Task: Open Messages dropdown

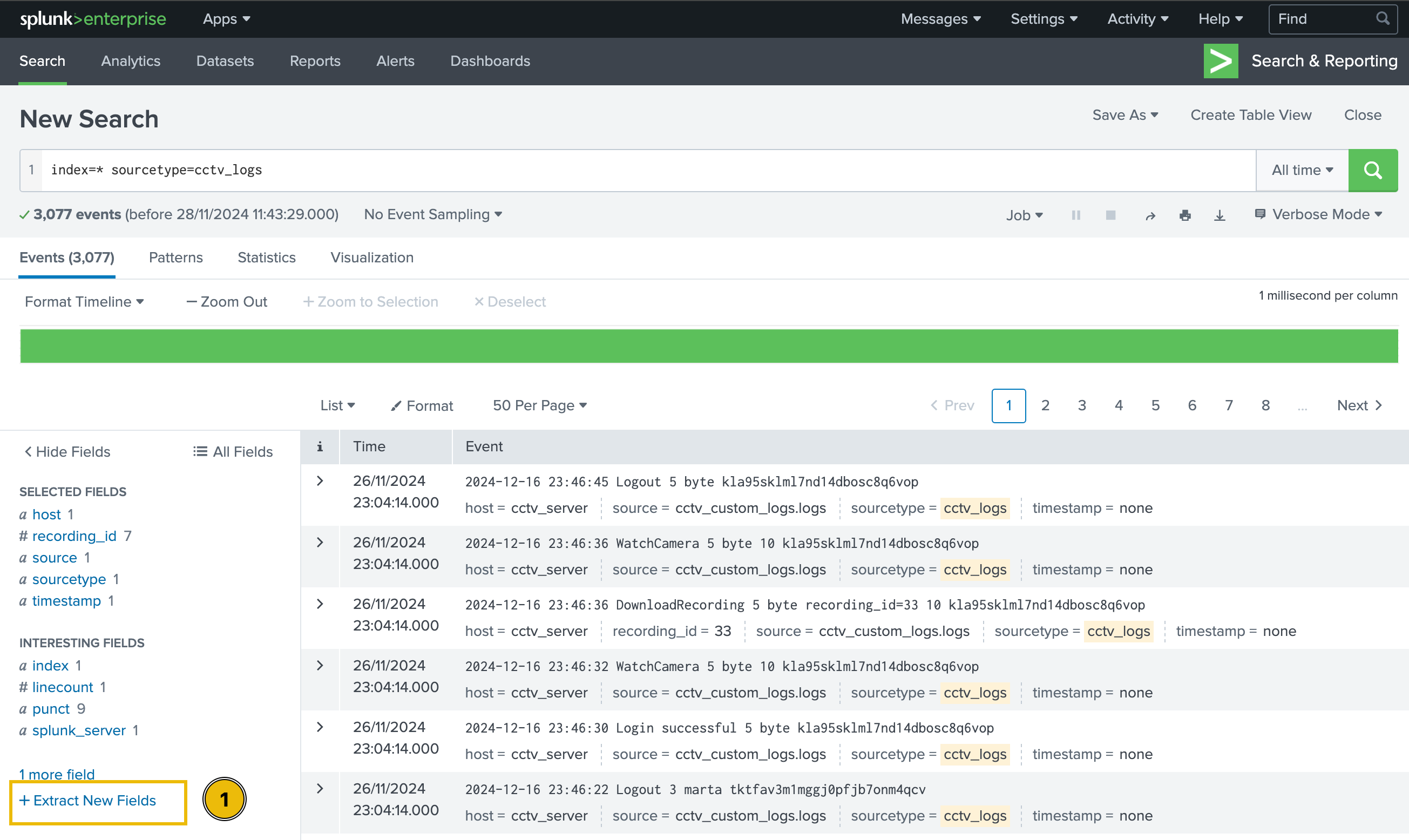Action: pos(940,19)
